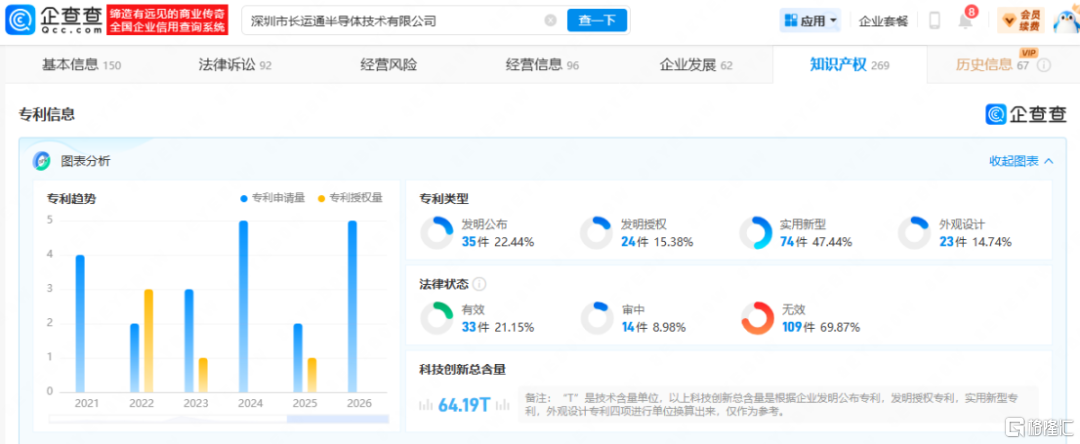
Task: Click info icon next to 法律状态
Action: [480, 284]
